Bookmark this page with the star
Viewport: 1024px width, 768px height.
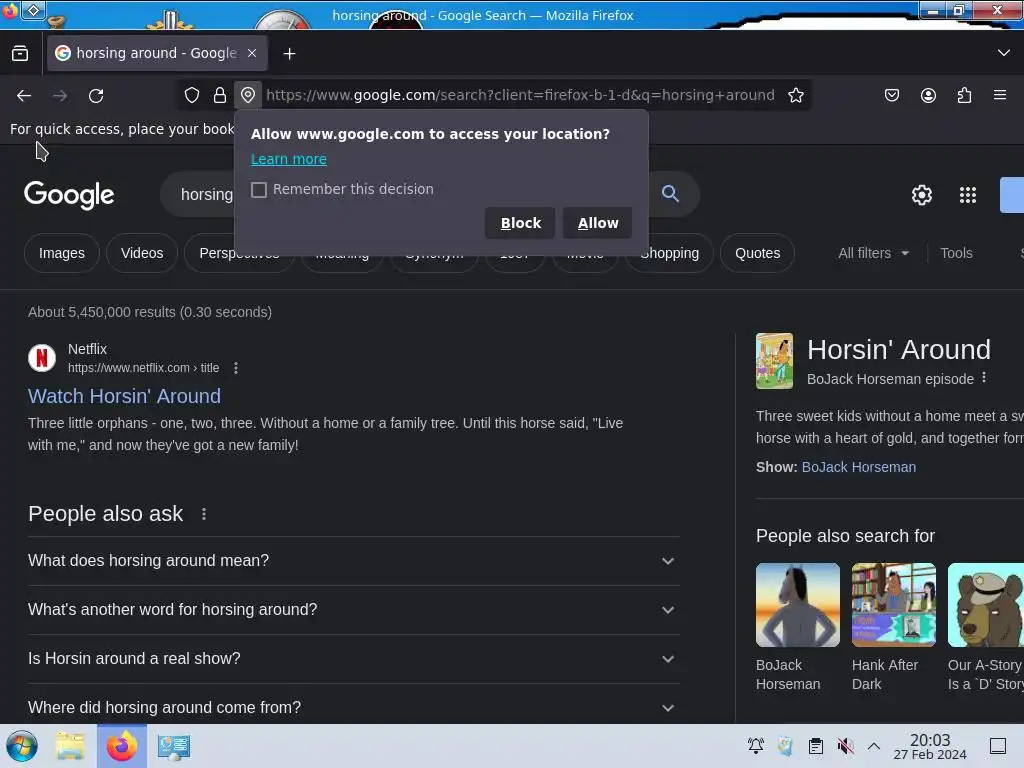[795, 95]
